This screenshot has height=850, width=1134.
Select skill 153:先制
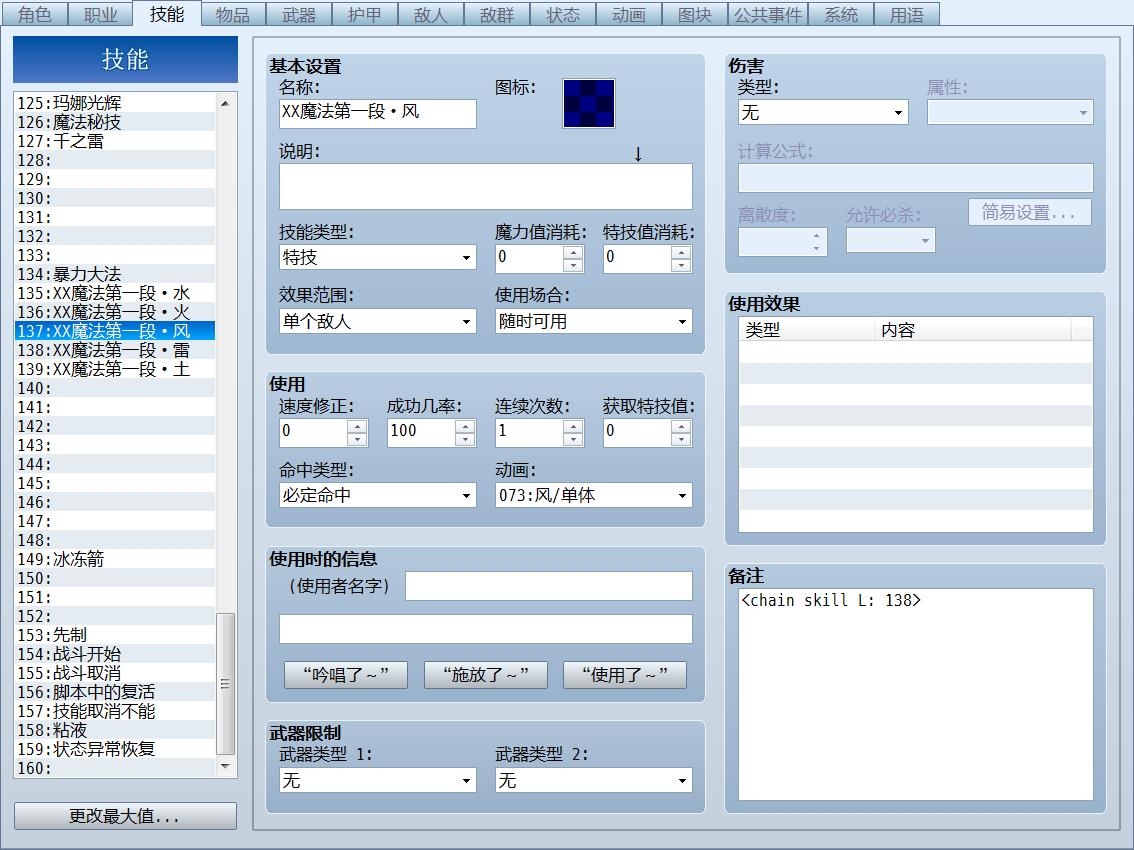[115, 635]
